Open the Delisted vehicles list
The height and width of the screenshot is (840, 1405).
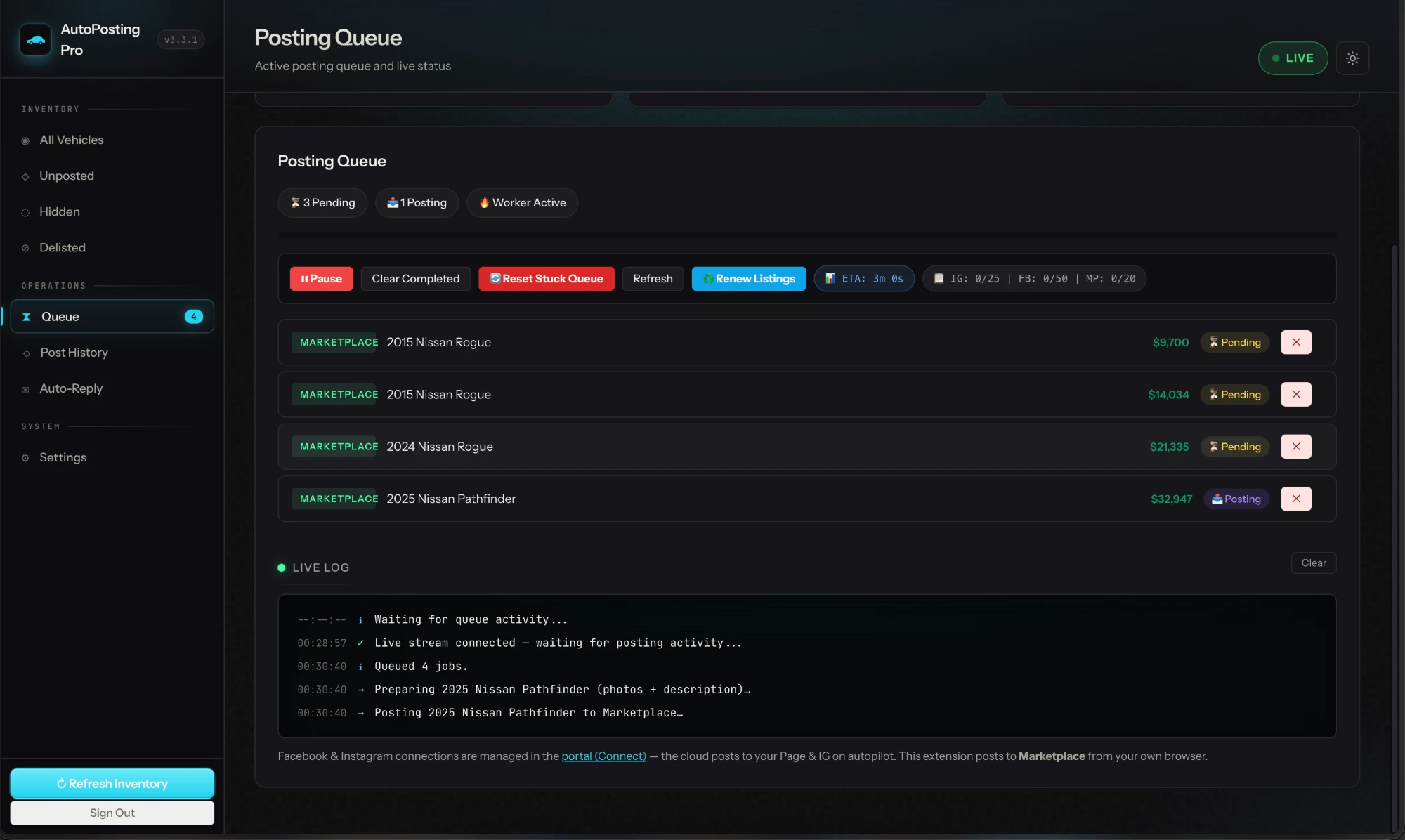coord(62,247)
